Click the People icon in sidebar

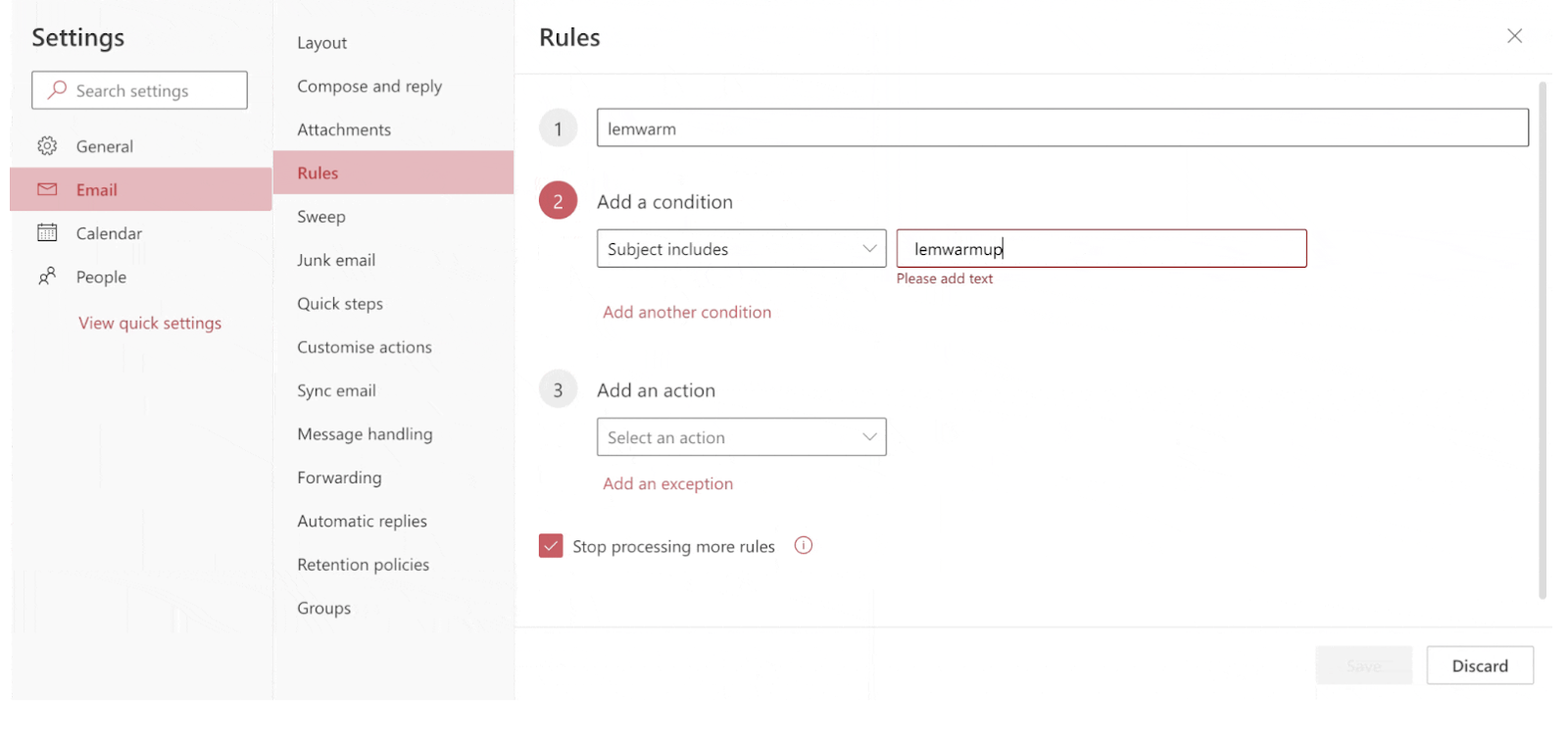pos(47,276)
